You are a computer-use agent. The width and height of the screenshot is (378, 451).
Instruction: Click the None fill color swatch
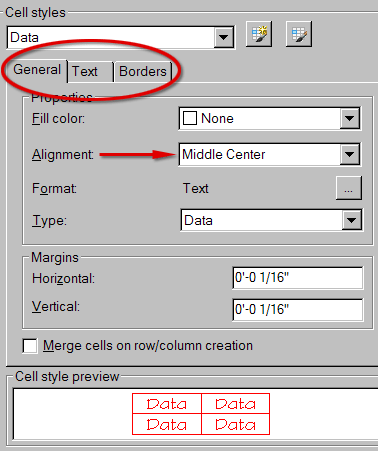point(190,118)
